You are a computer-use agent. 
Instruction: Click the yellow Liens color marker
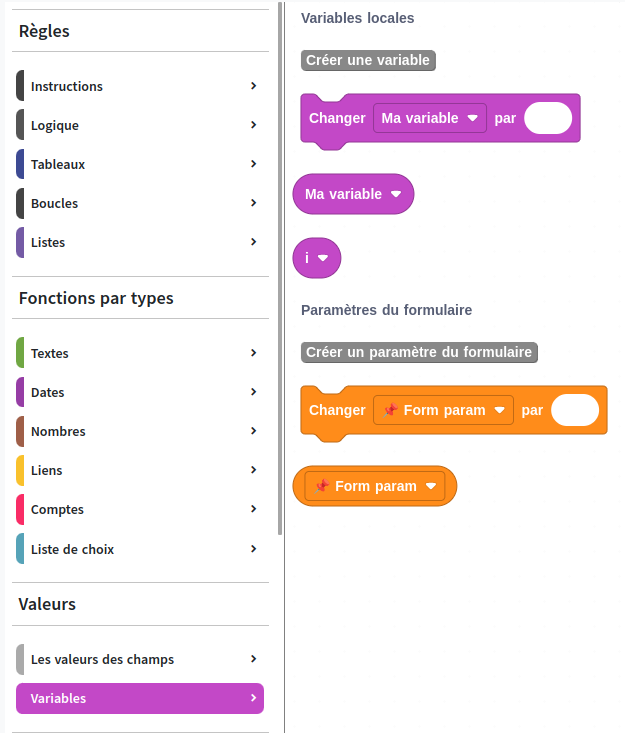coord(21,470)
